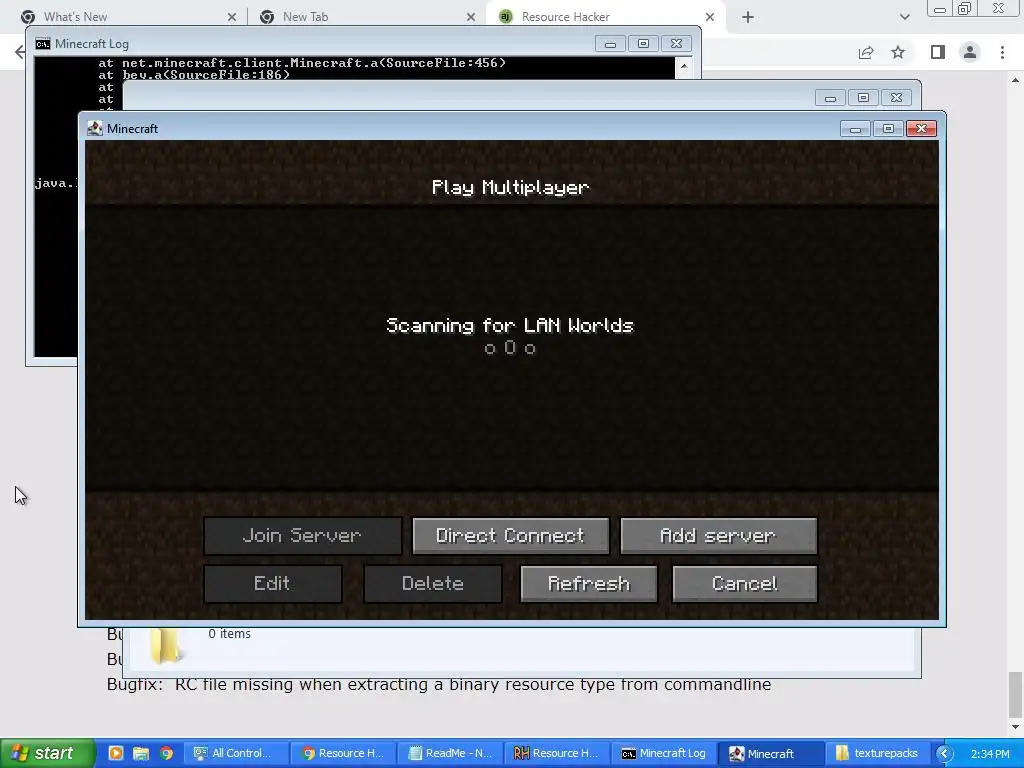Open the browser profile avatar
The width and height of the screenshot is (1024, 768).
coord(970,52)
